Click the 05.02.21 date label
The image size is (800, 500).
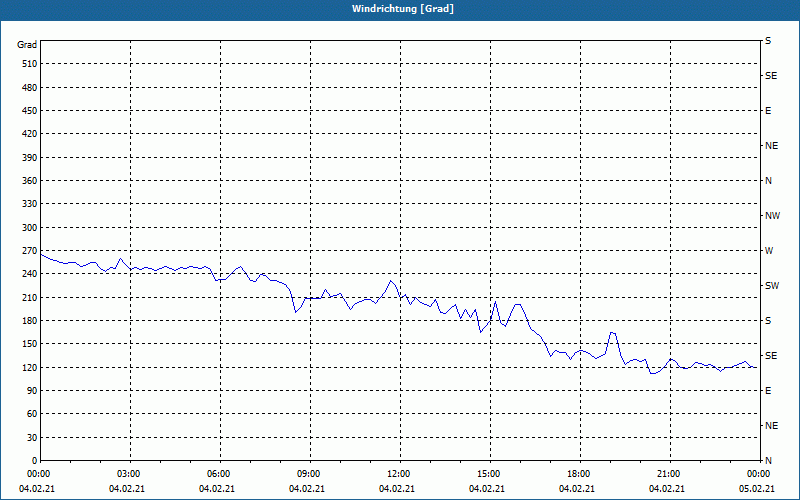tap(757, 489)
